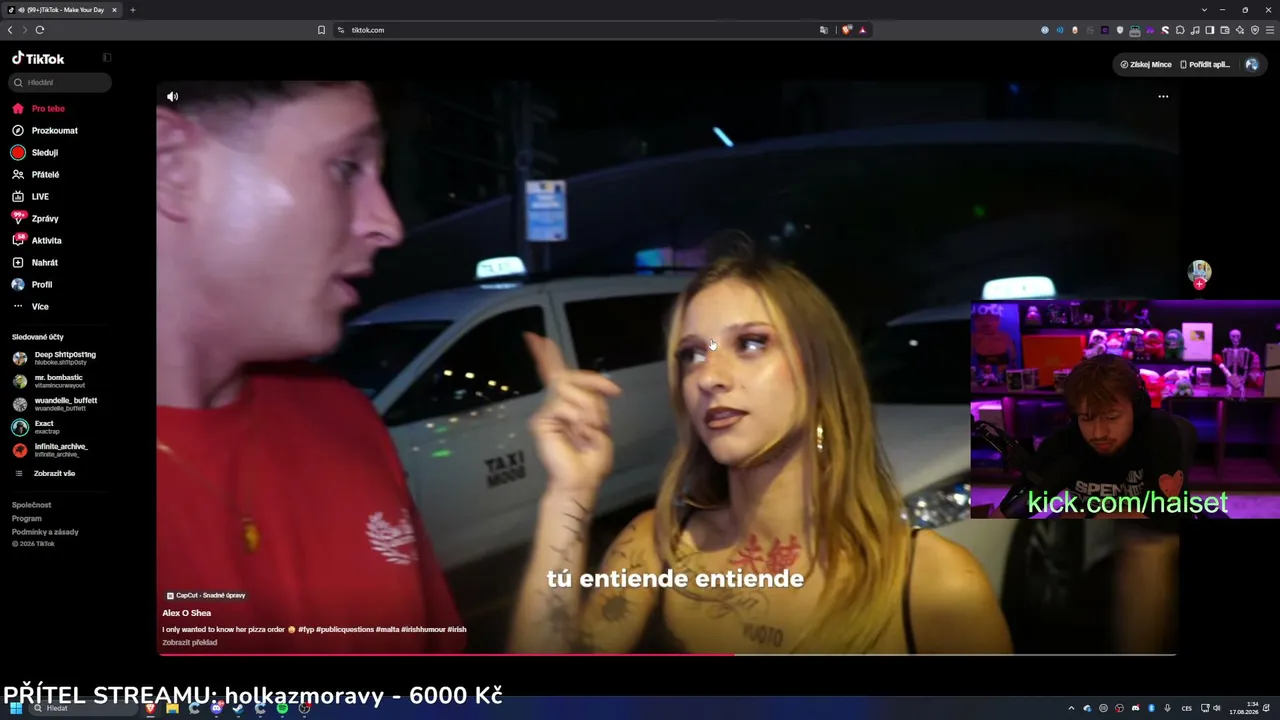Open the Brave VPN shield icon
Viewport: 1280px width, 720px height.
[x=1255, y=30]
